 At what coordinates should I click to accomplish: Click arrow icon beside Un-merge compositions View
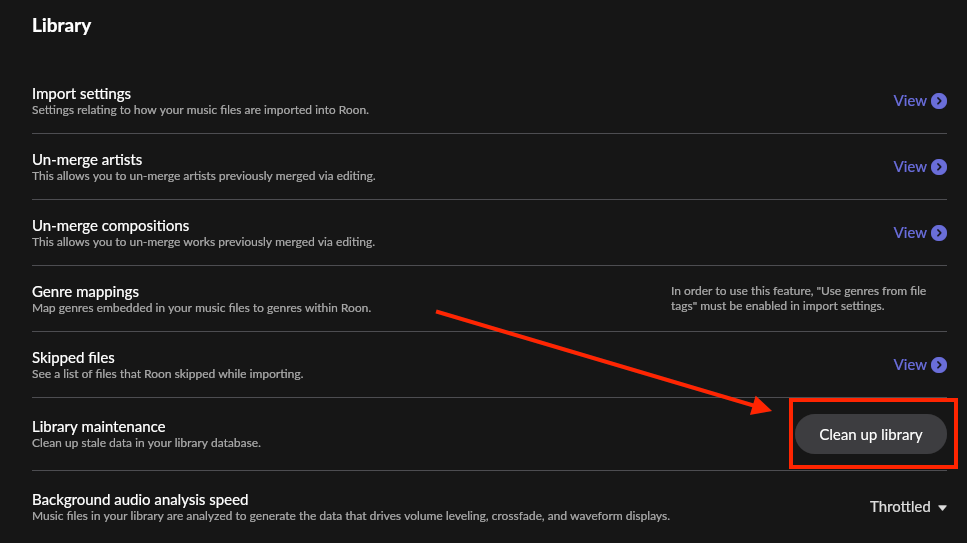pos(939,233)
